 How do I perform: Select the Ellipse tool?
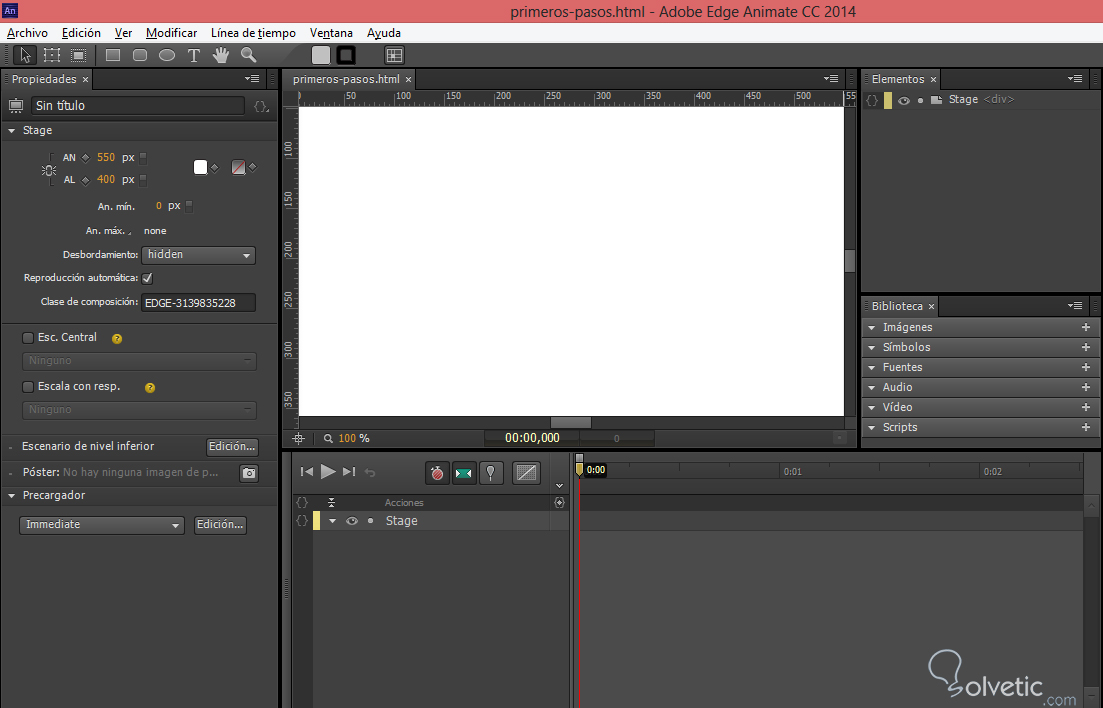click(x=167, y=56)
